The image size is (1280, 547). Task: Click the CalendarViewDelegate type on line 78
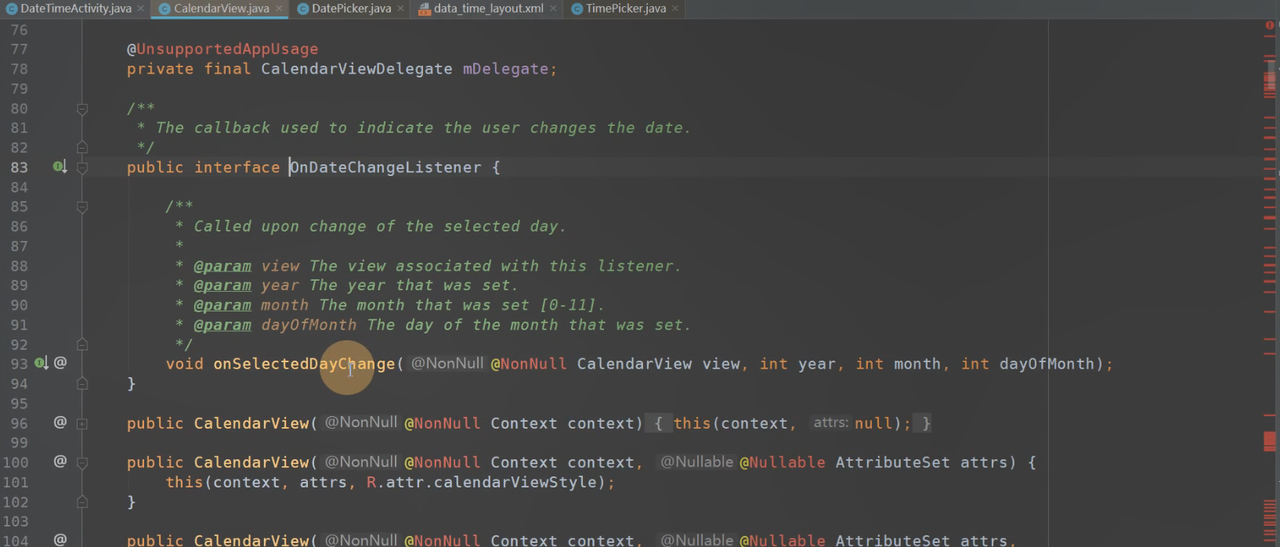(x=356, y=69)
